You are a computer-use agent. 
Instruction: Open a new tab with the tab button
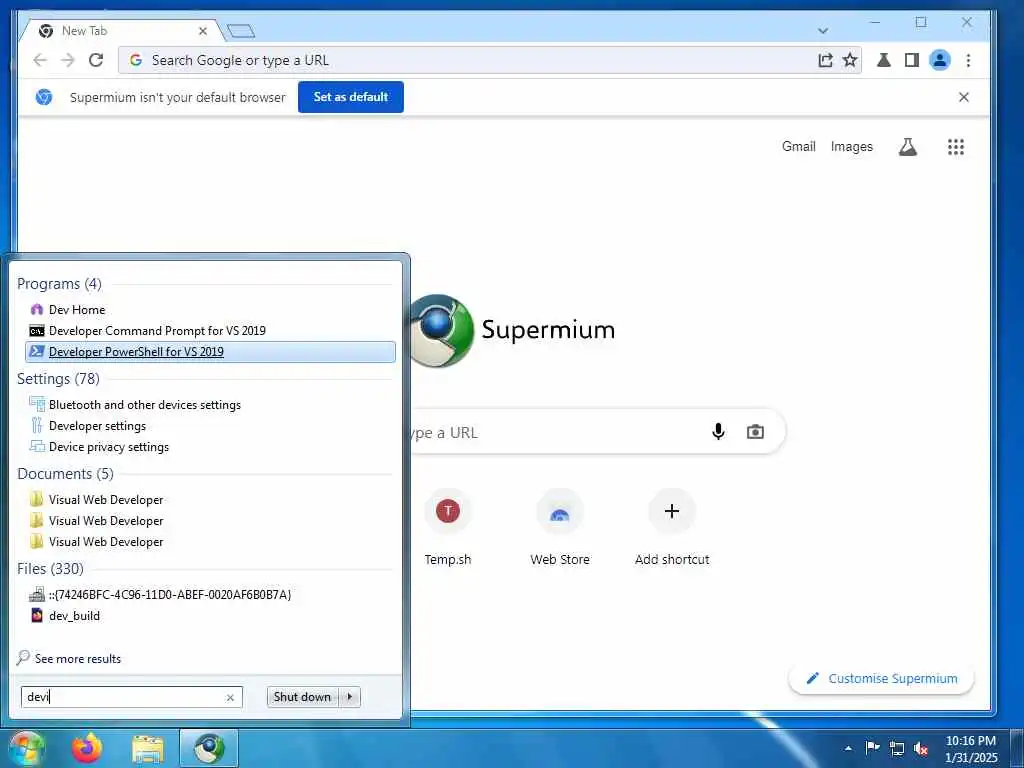pyautogui.click(x=240, y=31)
